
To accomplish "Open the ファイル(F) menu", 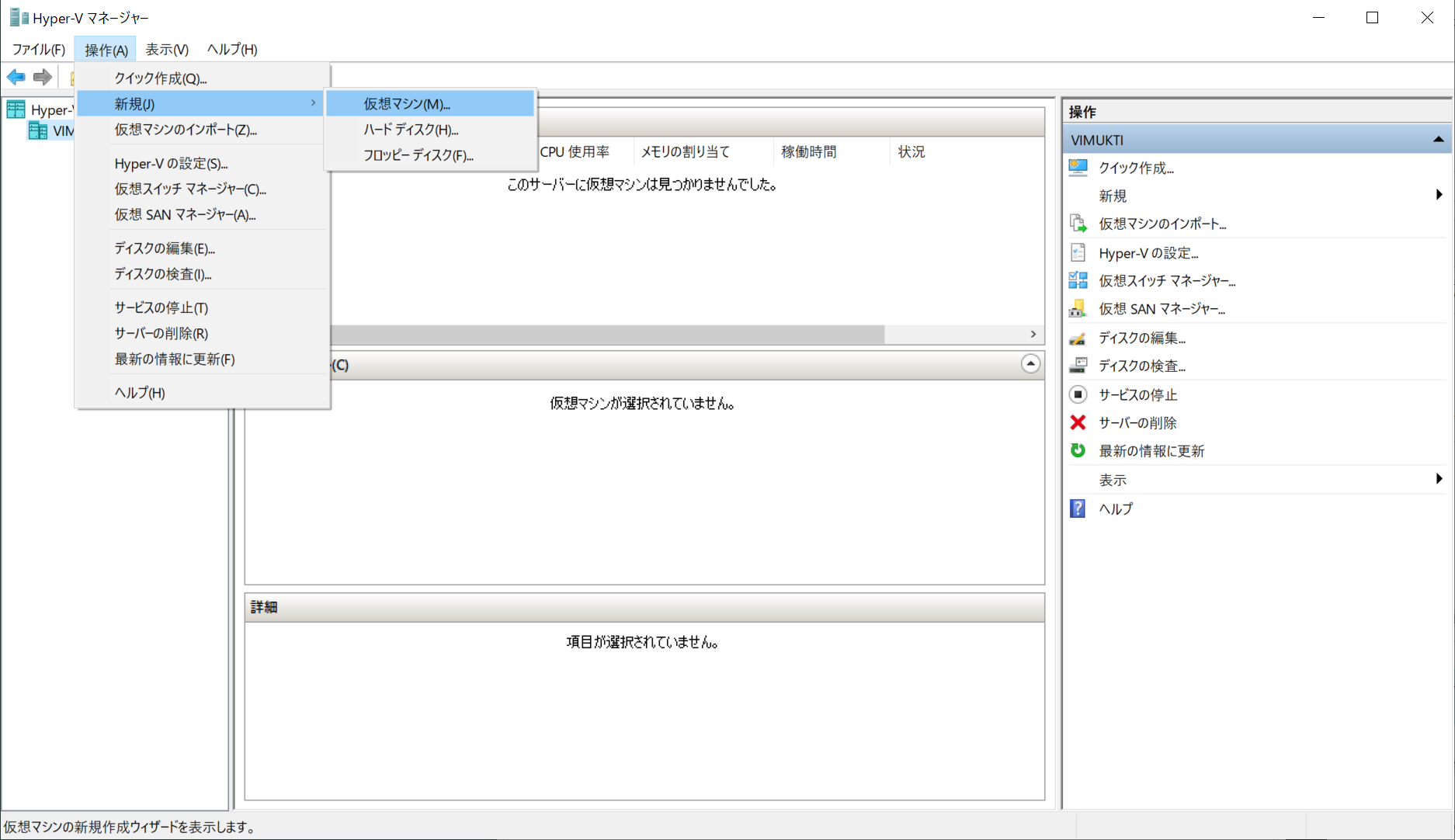I will click(x=39, y=49).
